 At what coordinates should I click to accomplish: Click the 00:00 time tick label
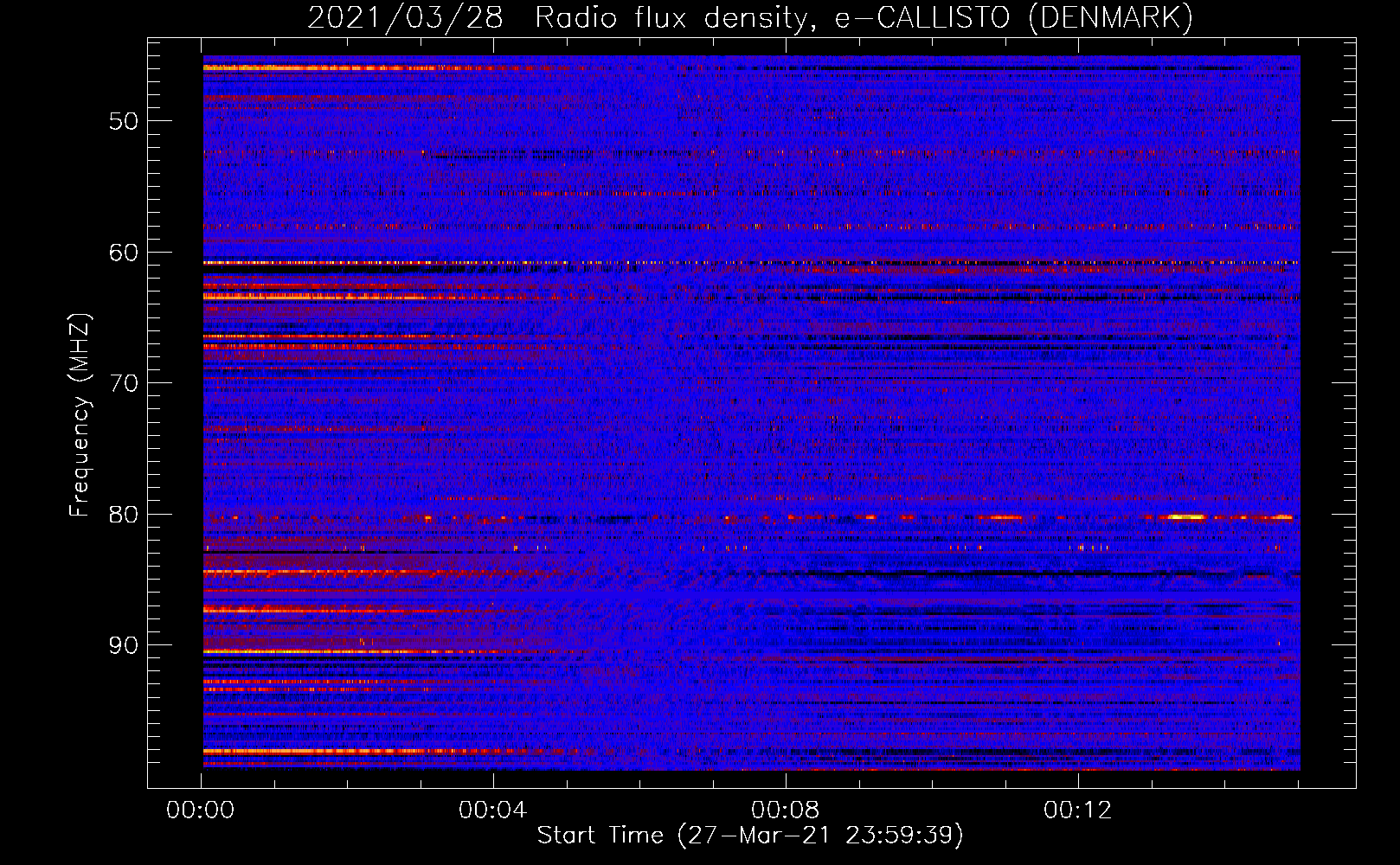pyautogui.click(x=201, y=811)
